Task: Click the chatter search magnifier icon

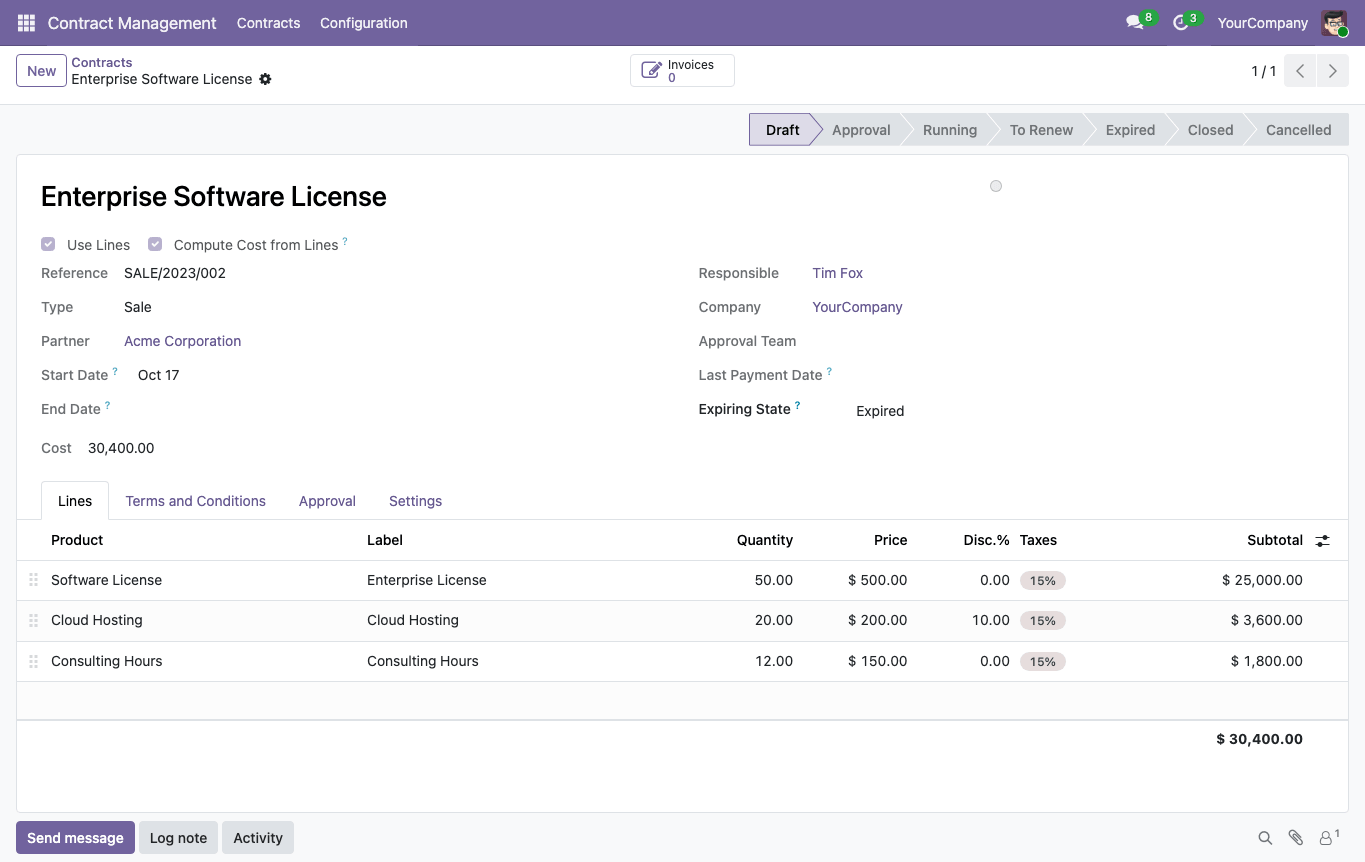Action: (1265, 838)
